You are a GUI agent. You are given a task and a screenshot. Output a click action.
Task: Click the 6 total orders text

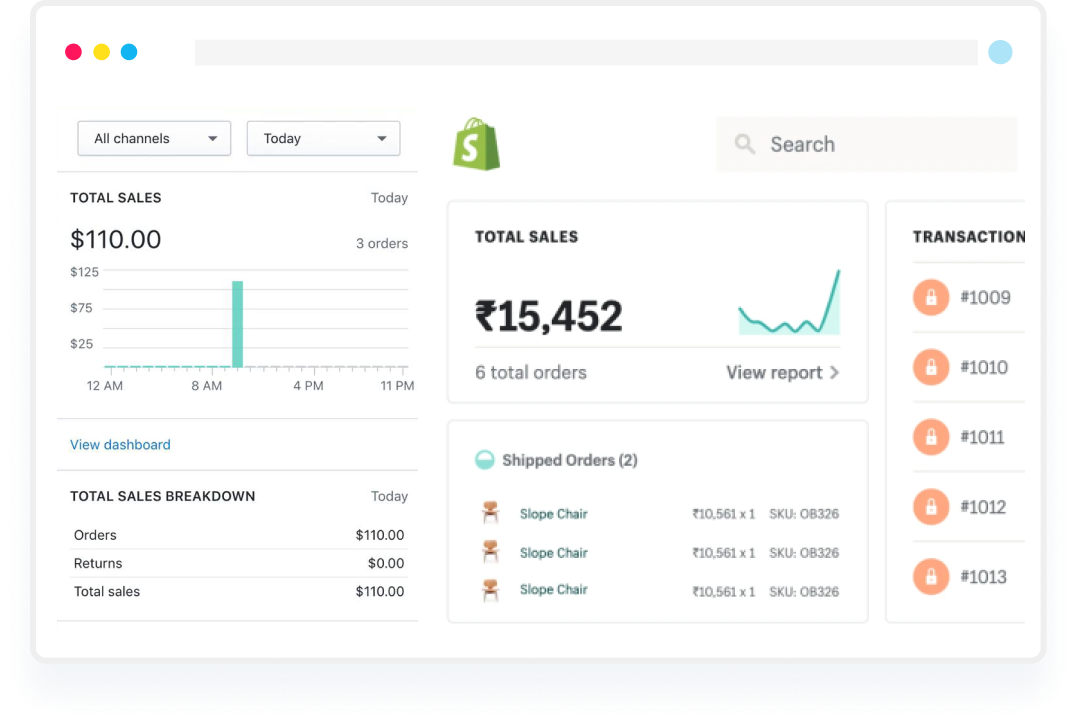point(531,372)
